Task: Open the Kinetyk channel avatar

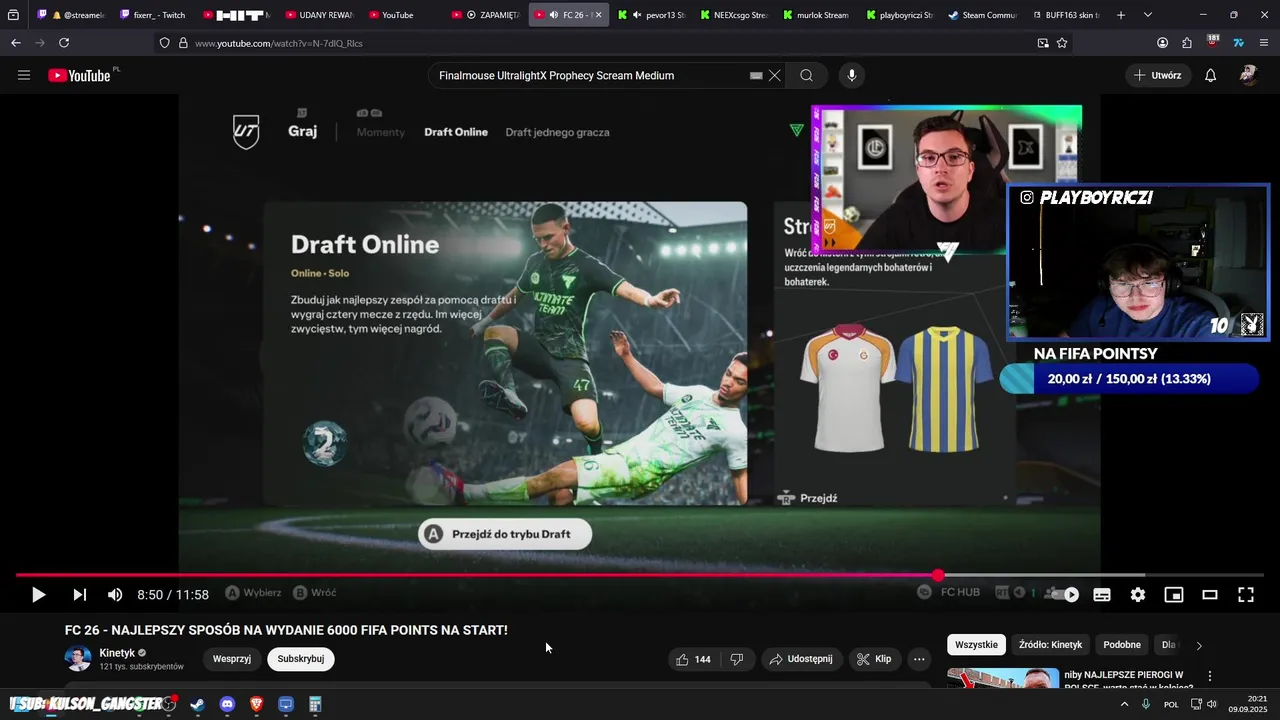Action: pos(78,658)
